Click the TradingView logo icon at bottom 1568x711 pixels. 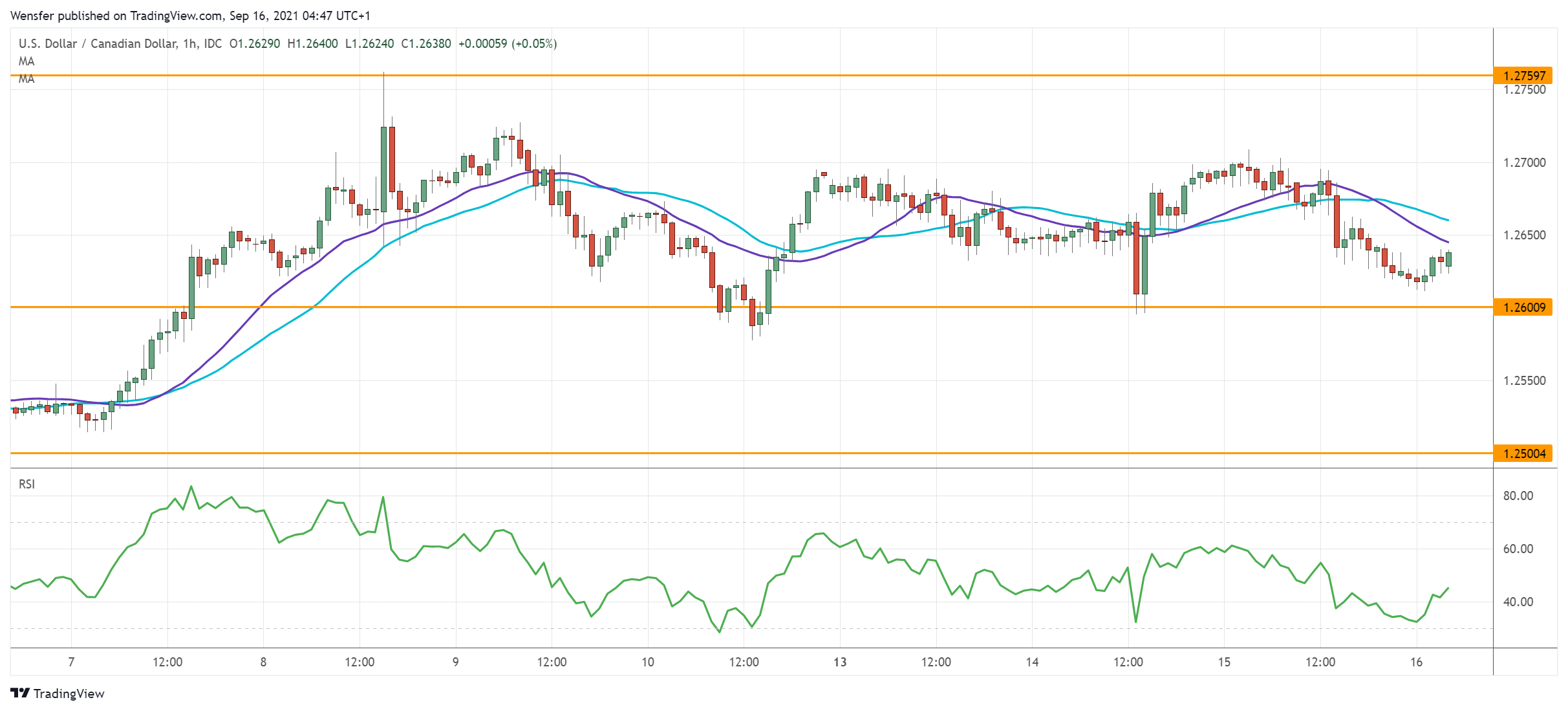pos(20,693)
